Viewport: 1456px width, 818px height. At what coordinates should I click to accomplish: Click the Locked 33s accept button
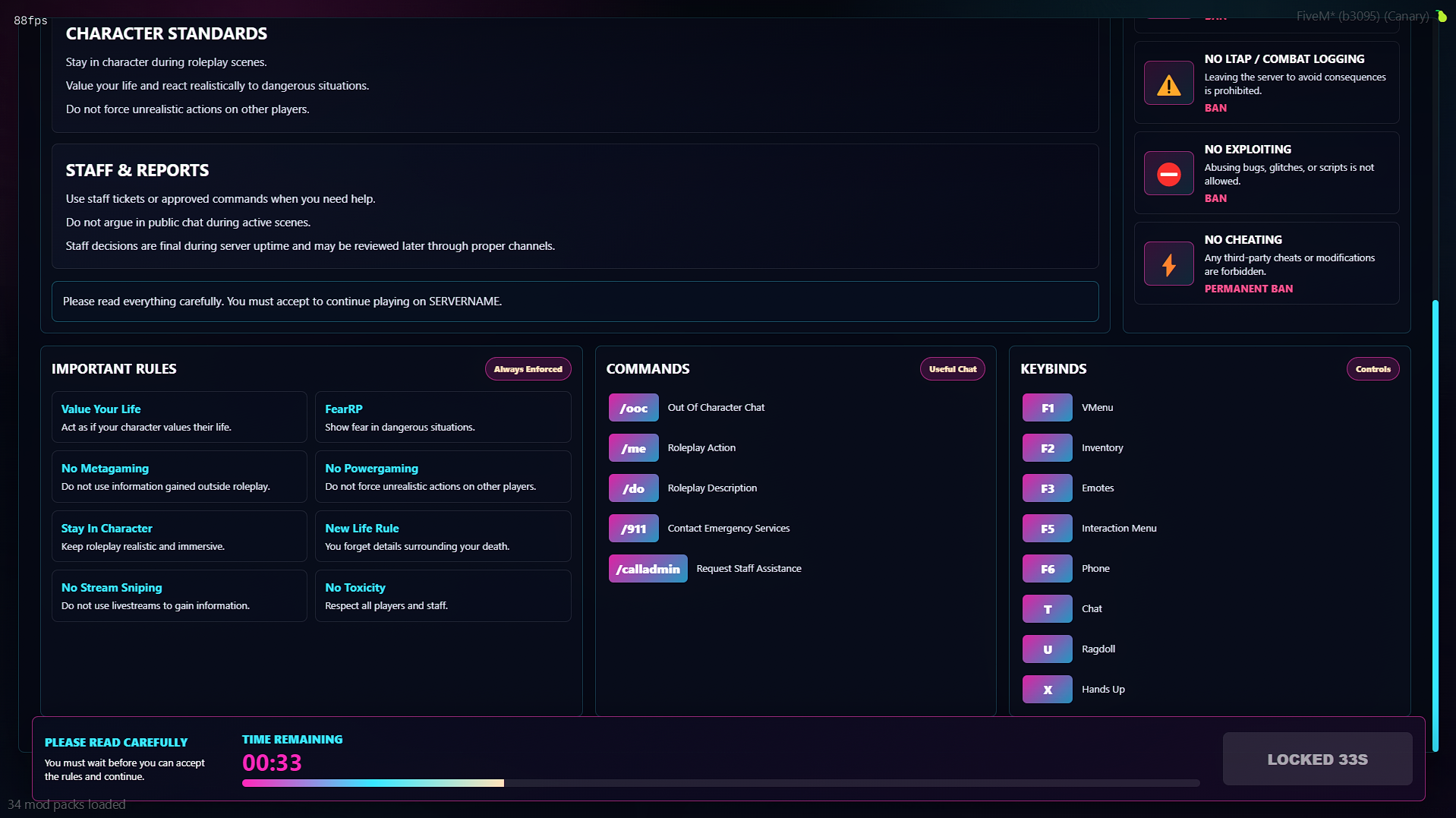(x=1317, y=759)
